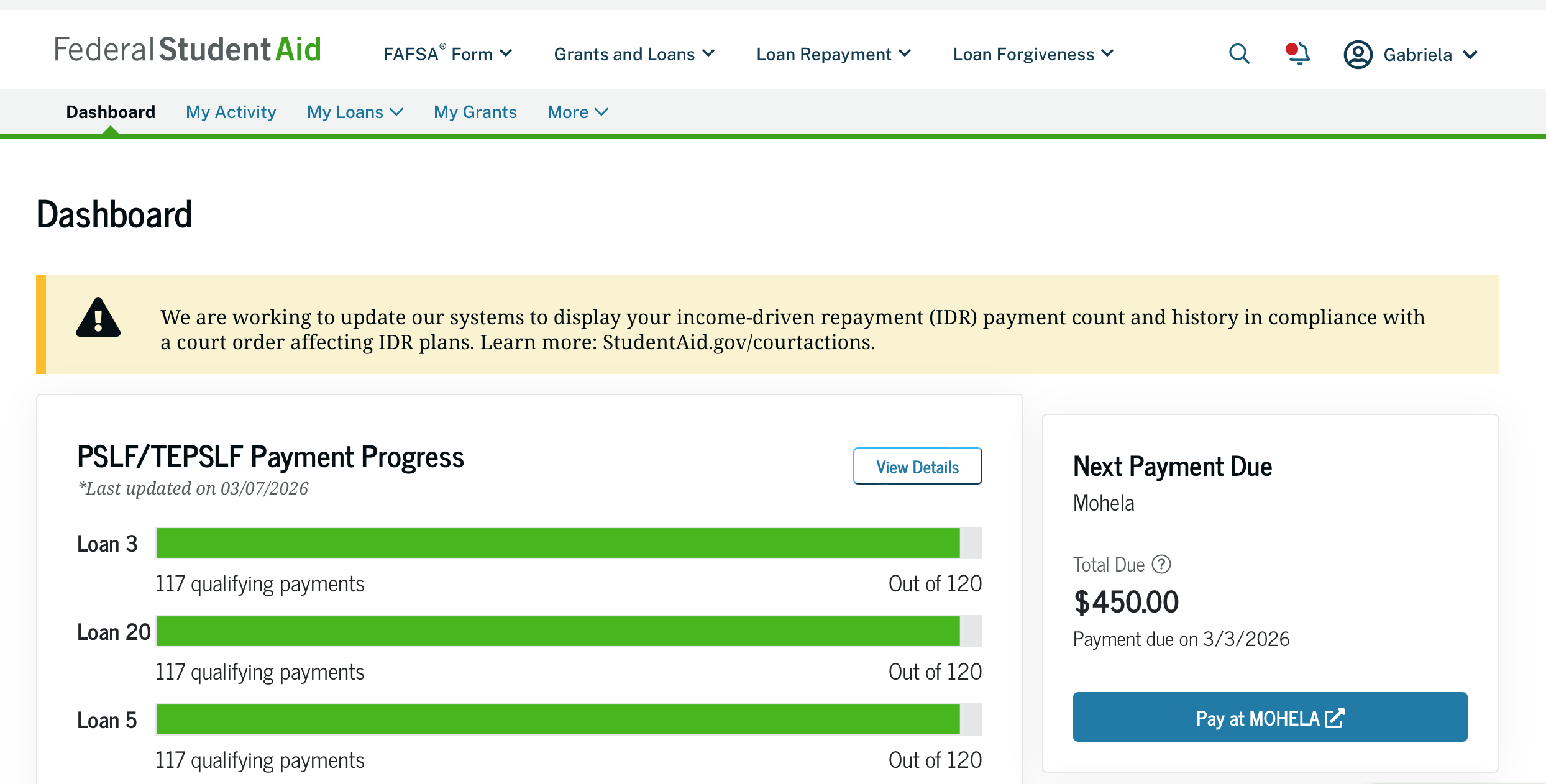Open the Loan Forgiveness dropdown
Screen dimensions: 1546x784
(x=1033, y=54)
